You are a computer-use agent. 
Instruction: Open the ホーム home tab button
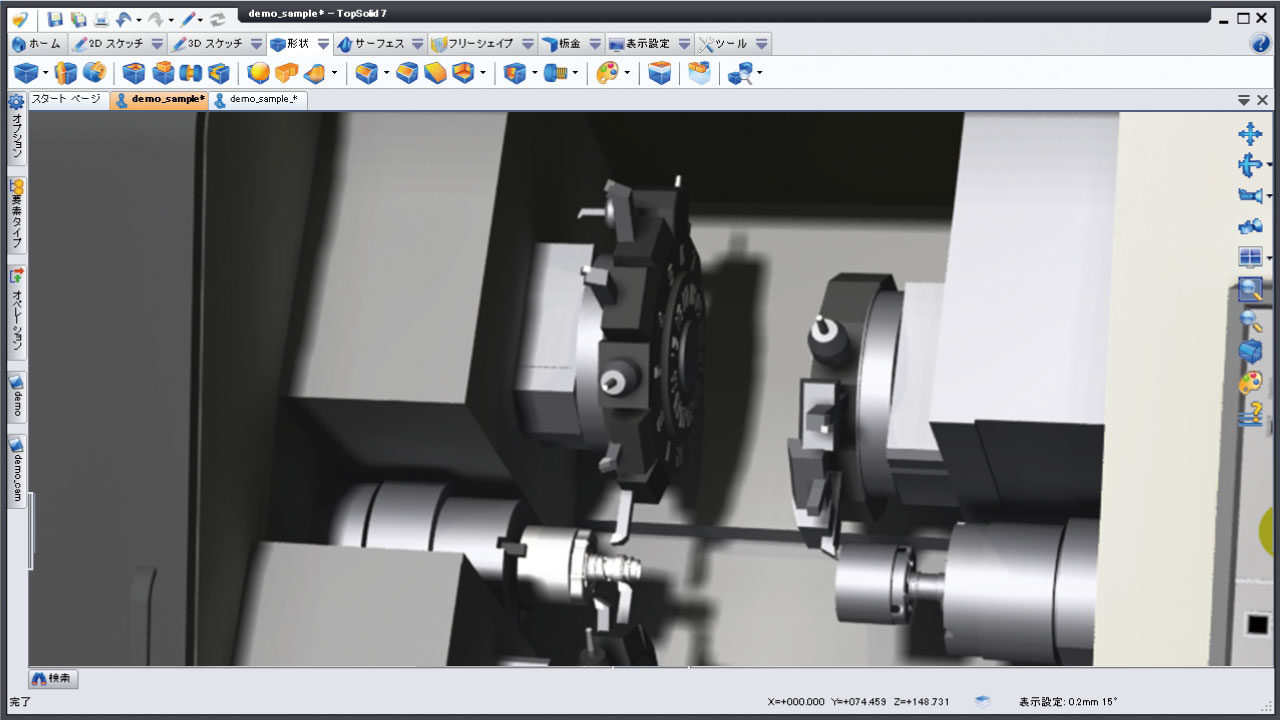37,44
